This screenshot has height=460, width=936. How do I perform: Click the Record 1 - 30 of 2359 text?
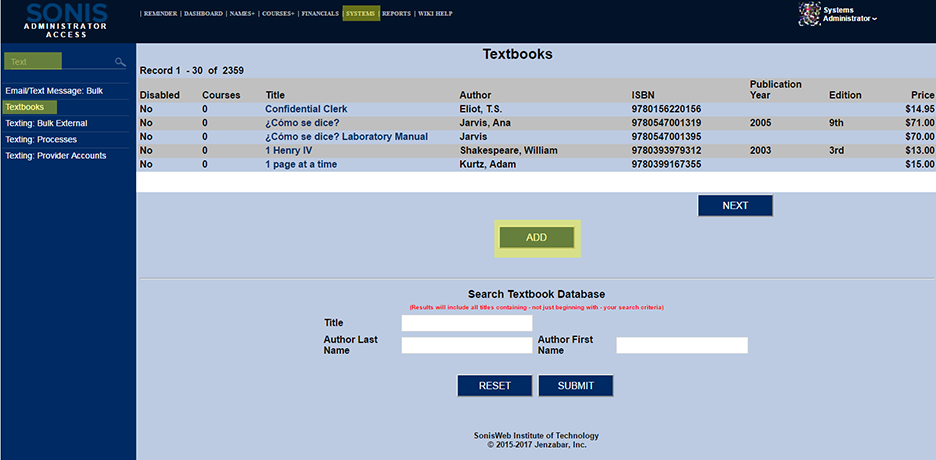[192, 71]
